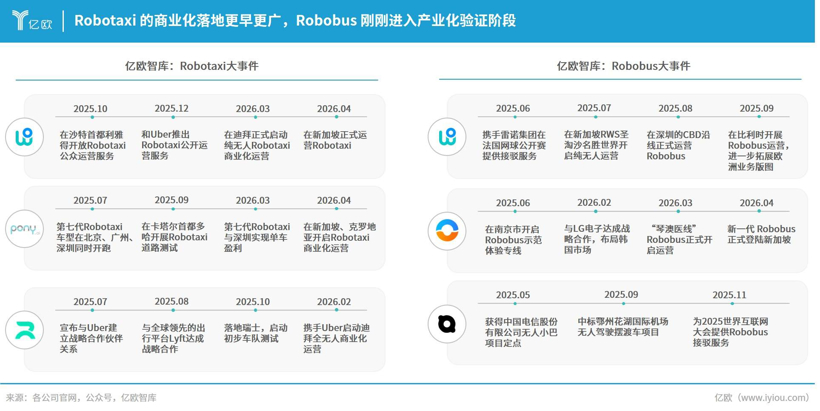Click the Pony logo in Robotaxi column
820x411 pixels.
pos(25,229)
